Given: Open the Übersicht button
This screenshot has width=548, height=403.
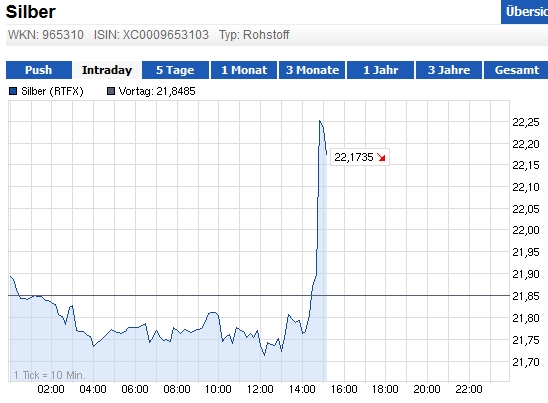Looking at the screenshot, I should [x=525, y=12].
